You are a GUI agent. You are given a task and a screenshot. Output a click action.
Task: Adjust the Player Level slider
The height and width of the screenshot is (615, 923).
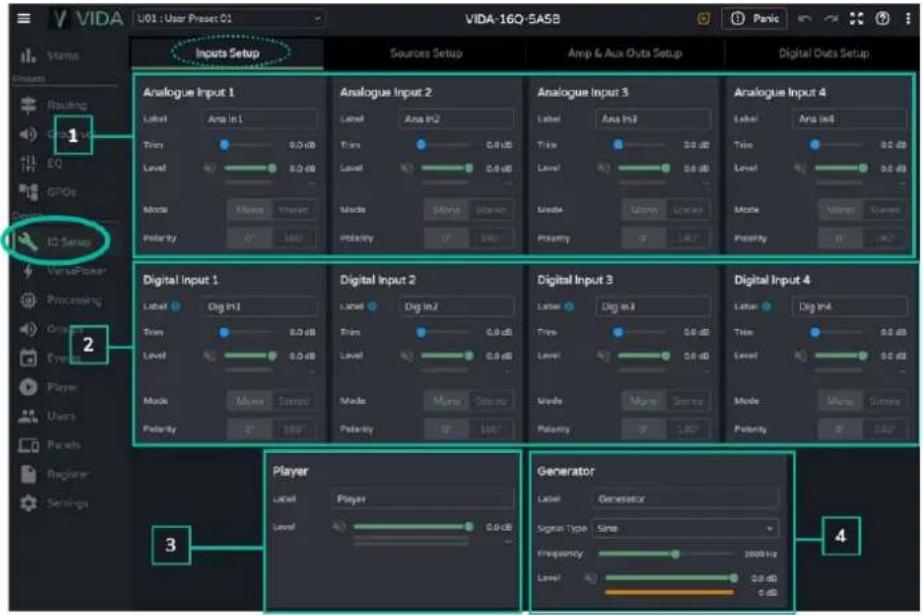click(x=411, y=527)
